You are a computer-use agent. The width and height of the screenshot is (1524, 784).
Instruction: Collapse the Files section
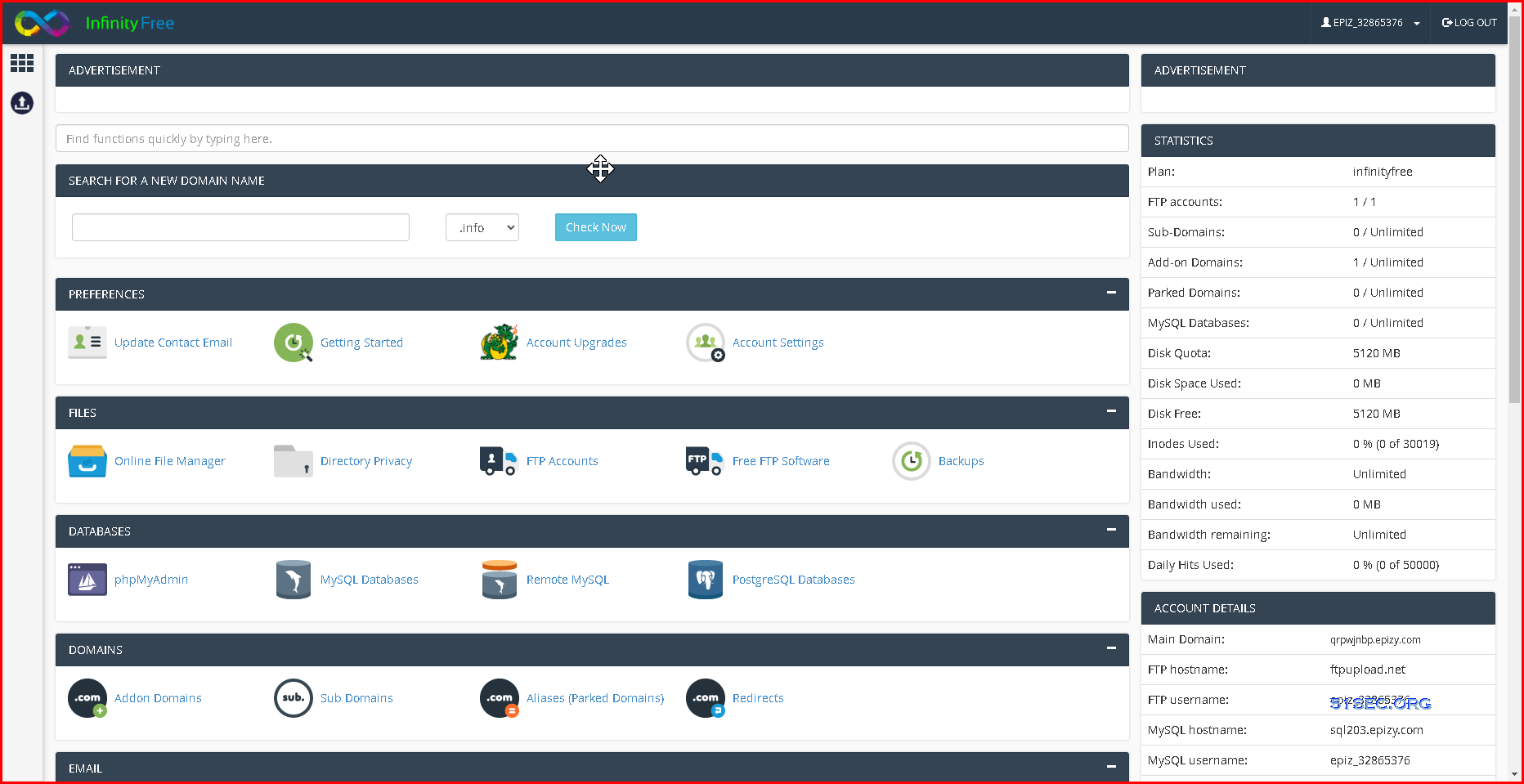click(x=1111, y=411)
